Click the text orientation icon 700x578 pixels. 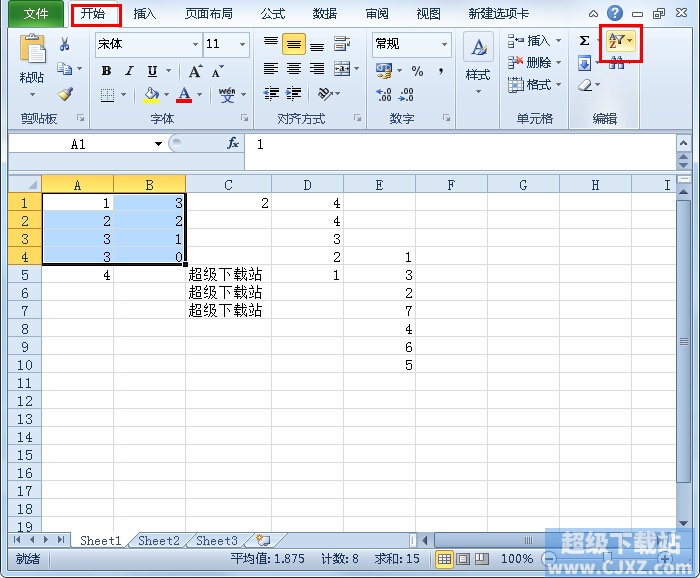(325, 94)
